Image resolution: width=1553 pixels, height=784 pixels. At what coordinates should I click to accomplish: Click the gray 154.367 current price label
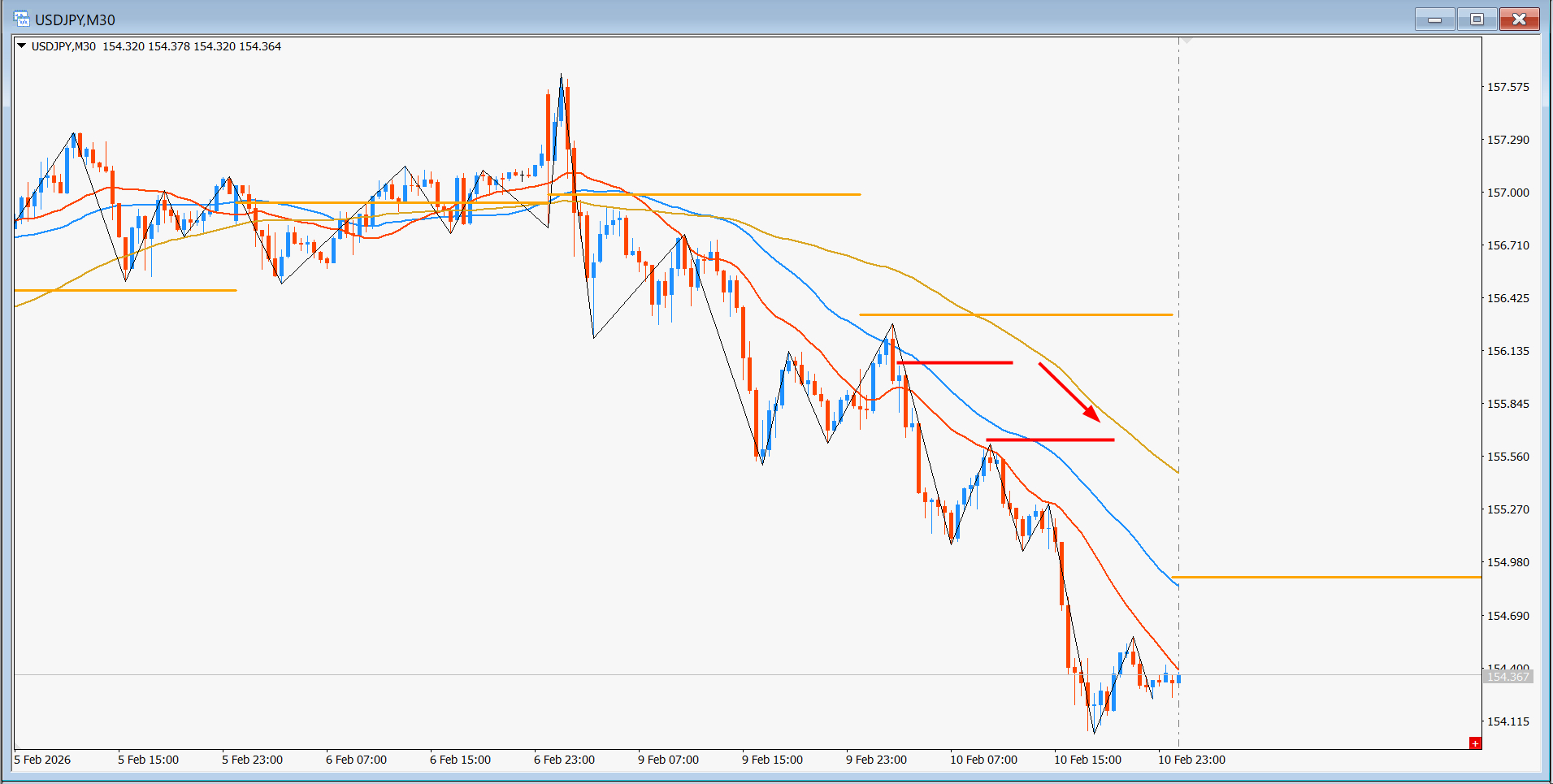[1507, 677]
